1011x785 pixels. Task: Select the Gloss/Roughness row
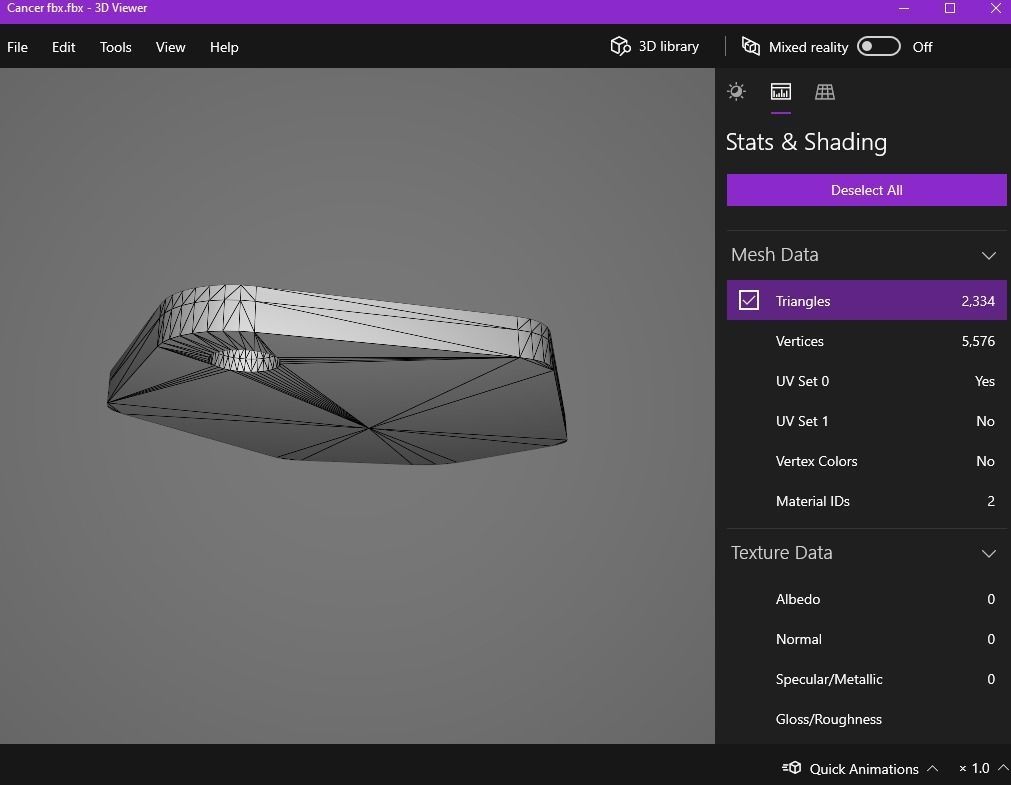867,719
